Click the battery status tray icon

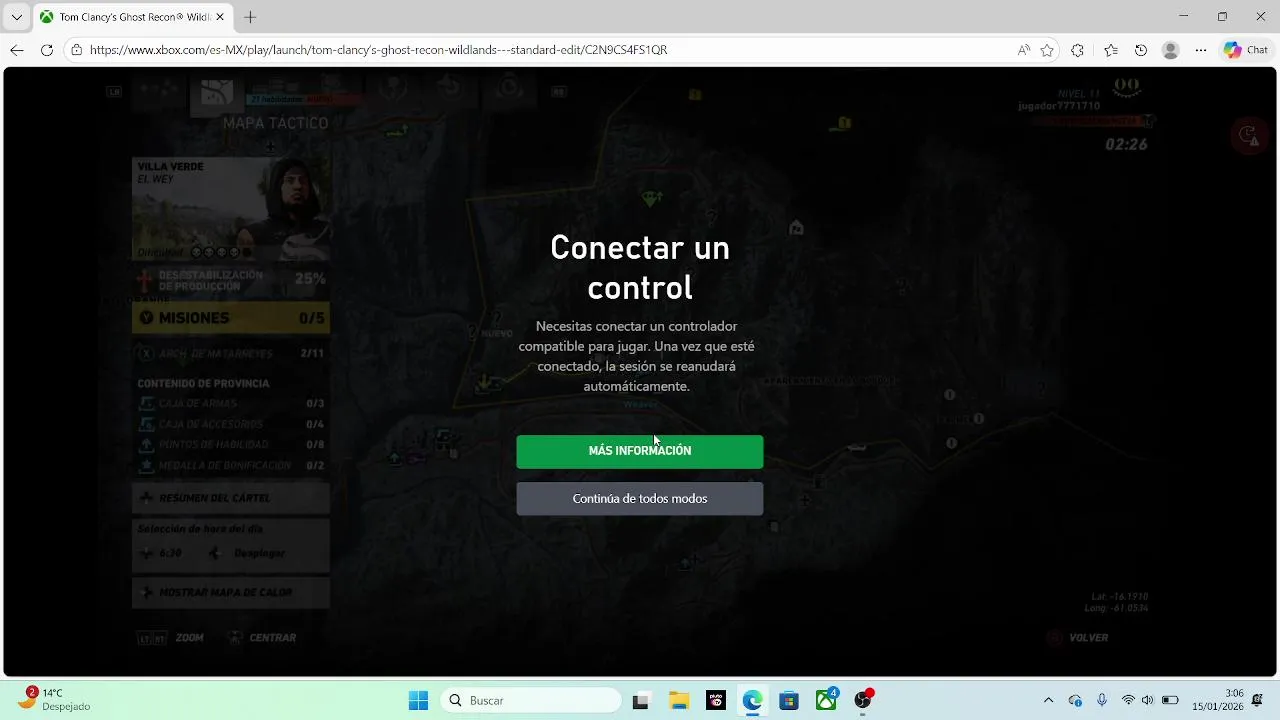coord(1170,701)
